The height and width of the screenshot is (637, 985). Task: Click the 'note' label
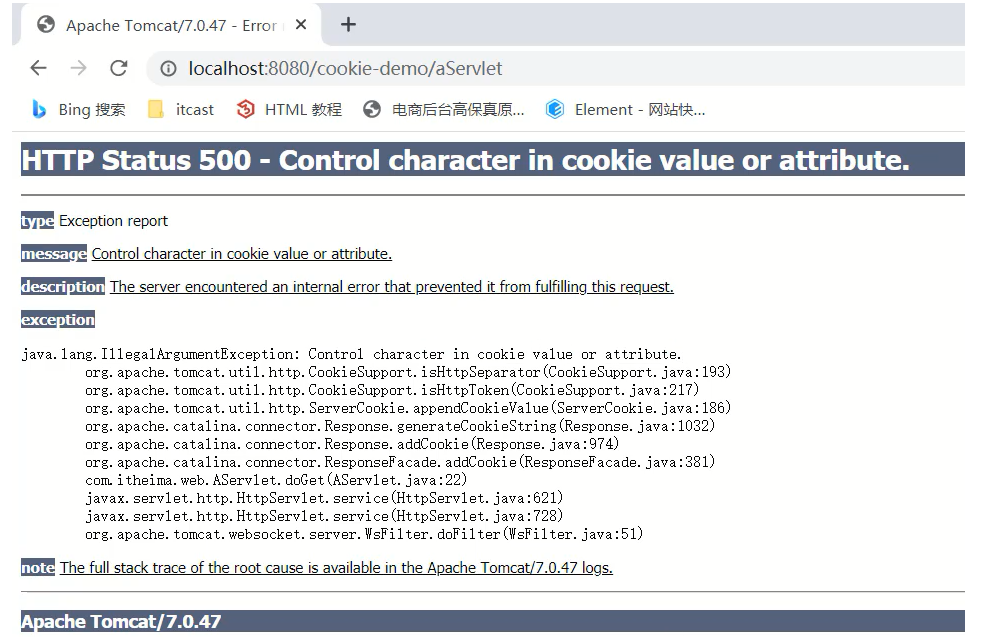point(38,567)
